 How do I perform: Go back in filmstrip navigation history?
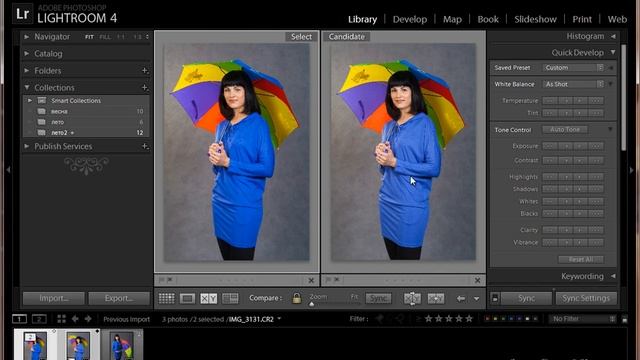(x=75, y=319)
